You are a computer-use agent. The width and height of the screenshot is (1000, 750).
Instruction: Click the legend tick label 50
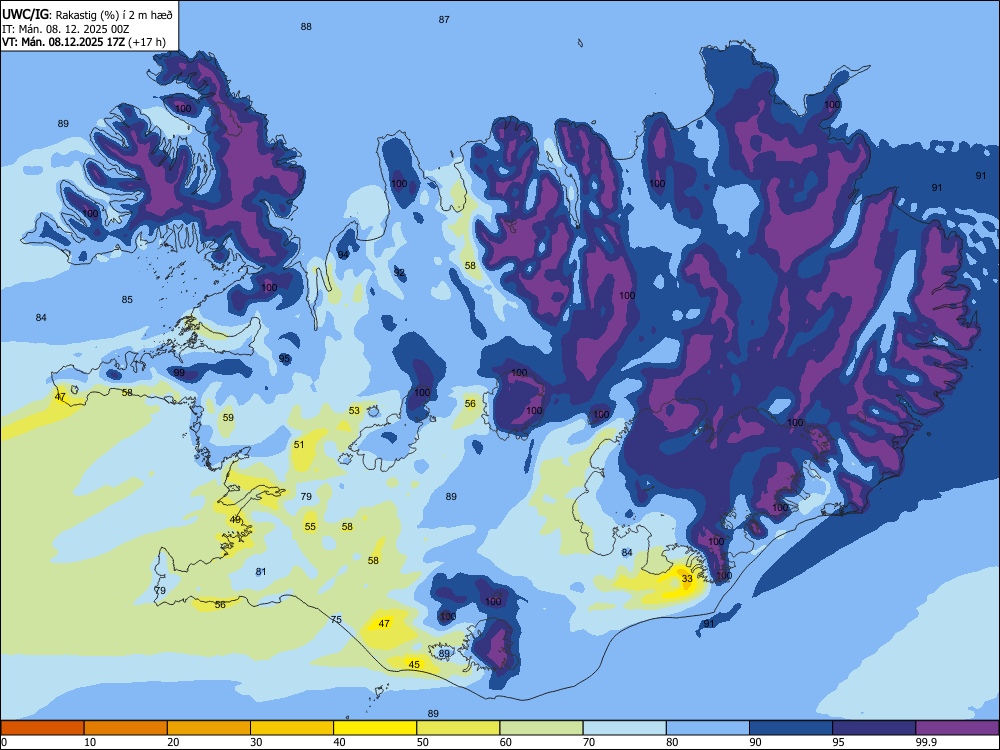coord(423,742)
